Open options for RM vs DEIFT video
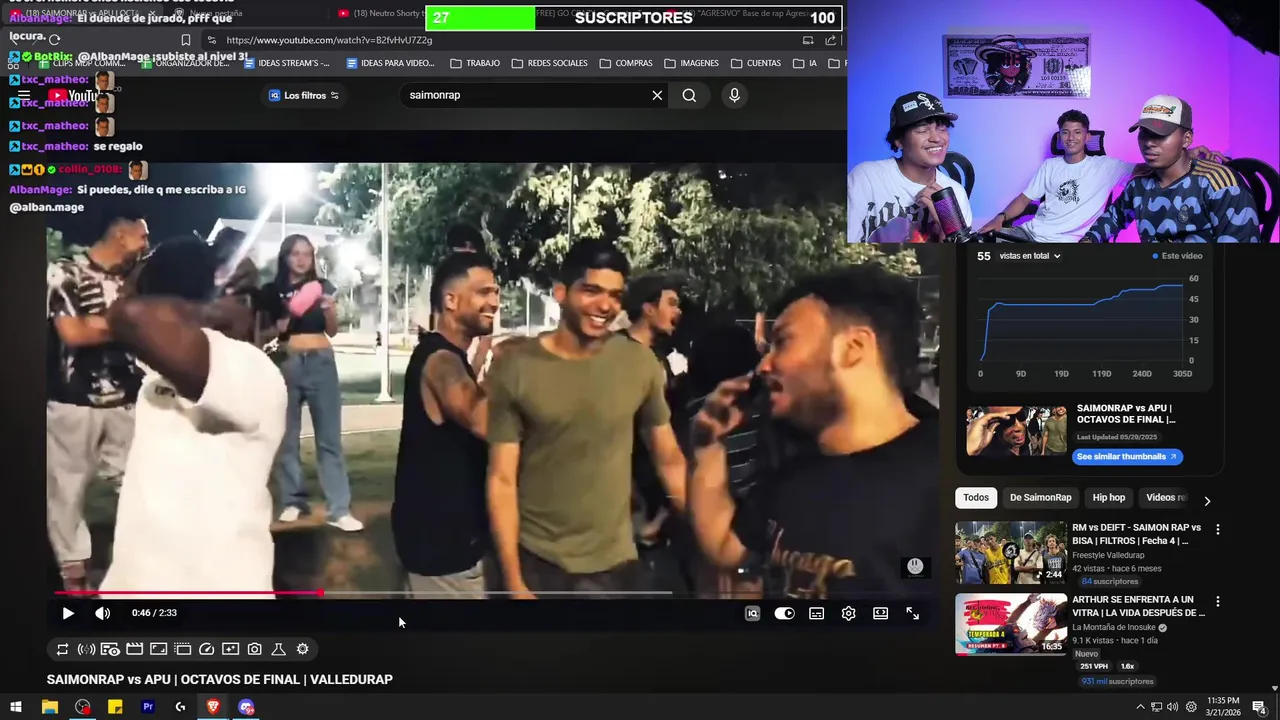The height and width of the screenshot is (720, 1280). tap(1217, 529)
